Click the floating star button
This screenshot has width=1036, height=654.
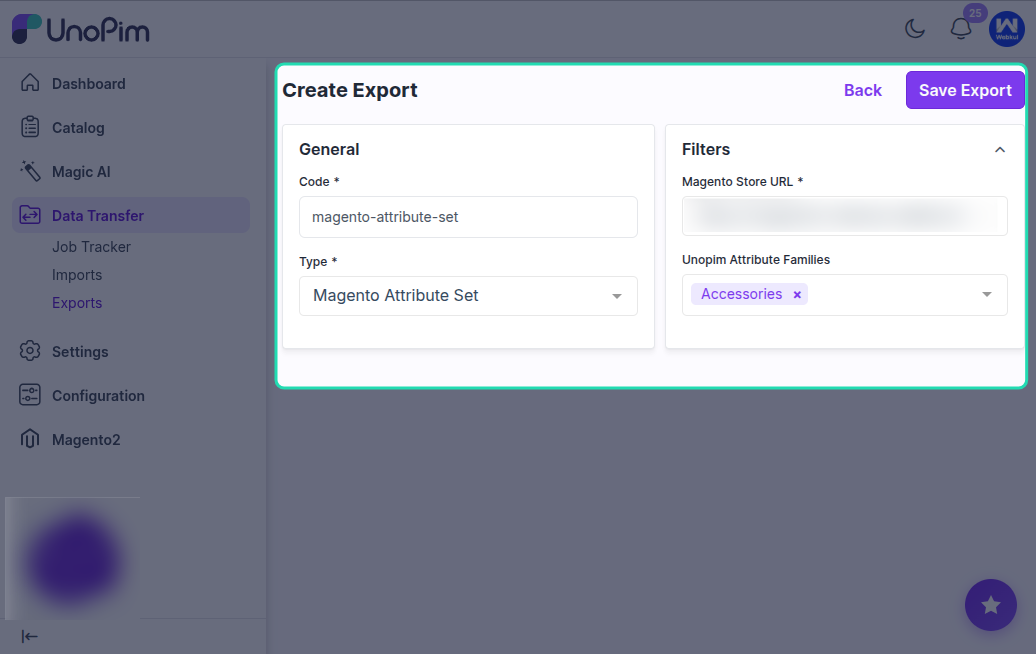click(x=990, y=605)
